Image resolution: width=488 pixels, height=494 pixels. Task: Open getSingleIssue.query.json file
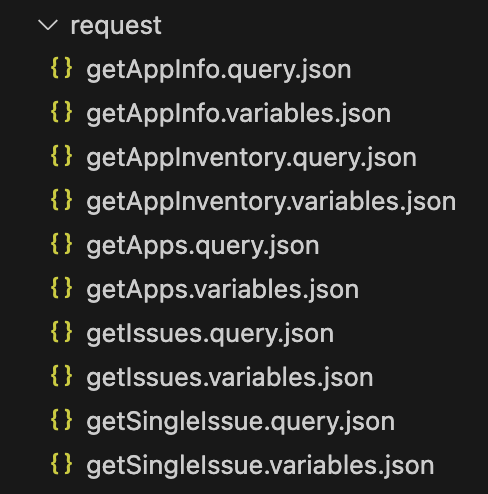[x=241, y=423]
